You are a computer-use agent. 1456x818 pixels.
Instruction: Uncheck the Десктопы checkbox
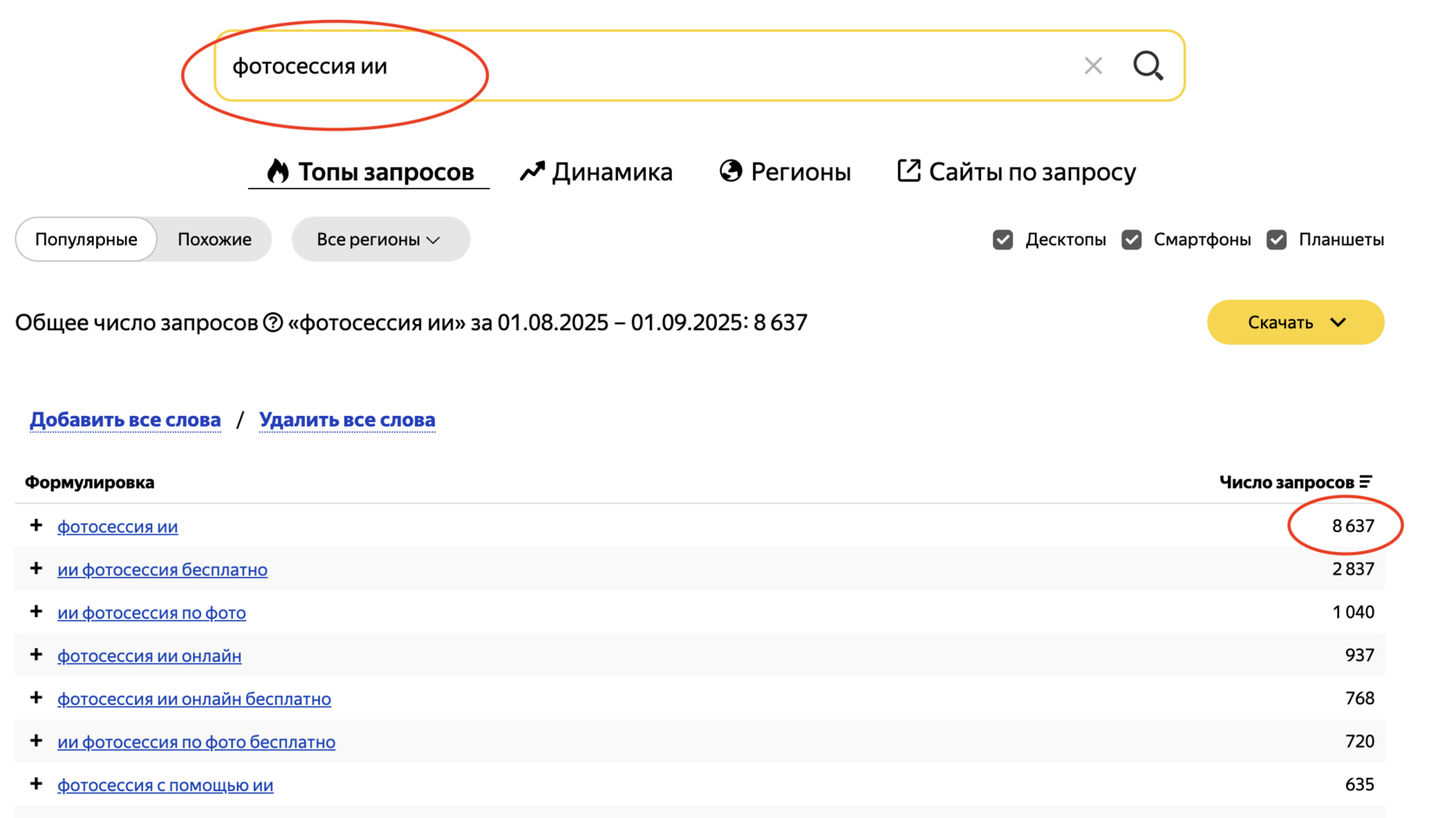pos(1003,240)
